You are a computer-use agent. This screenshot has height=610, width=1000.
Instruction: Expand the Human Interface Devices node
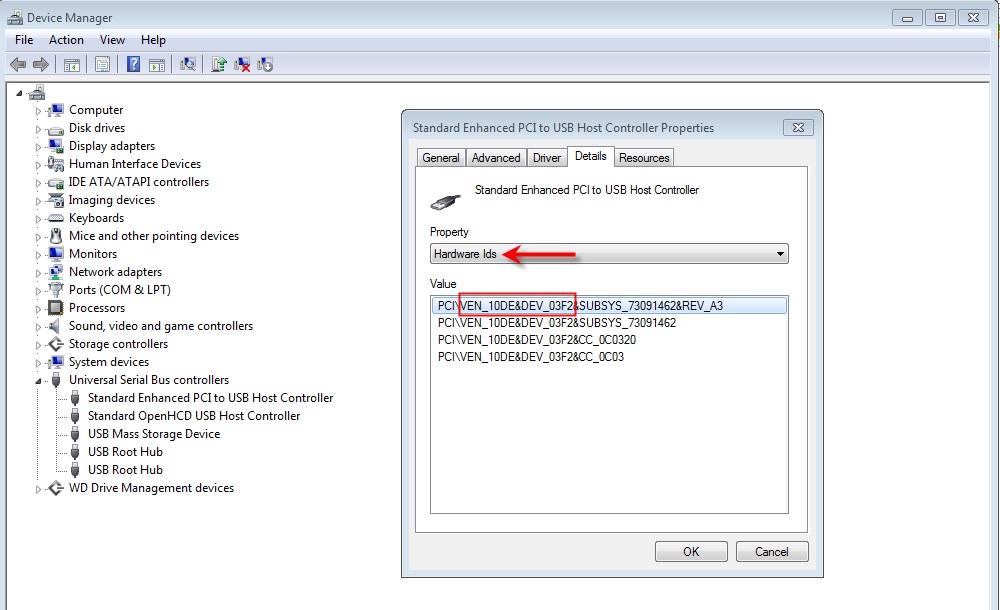[38, 165]
